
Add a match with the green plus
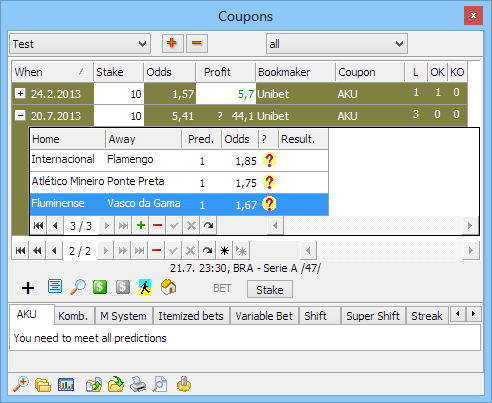pyautogui.click(x=141, y=226)
